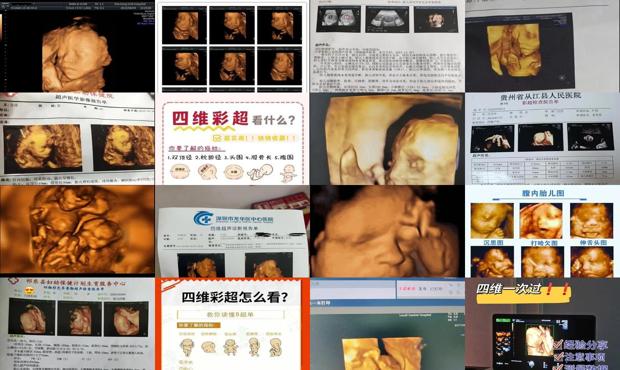This screenshot has height=370, width=620.
Task: Open the golden ultrasound photo on dark blue screen
Action: tap(542, 46)
